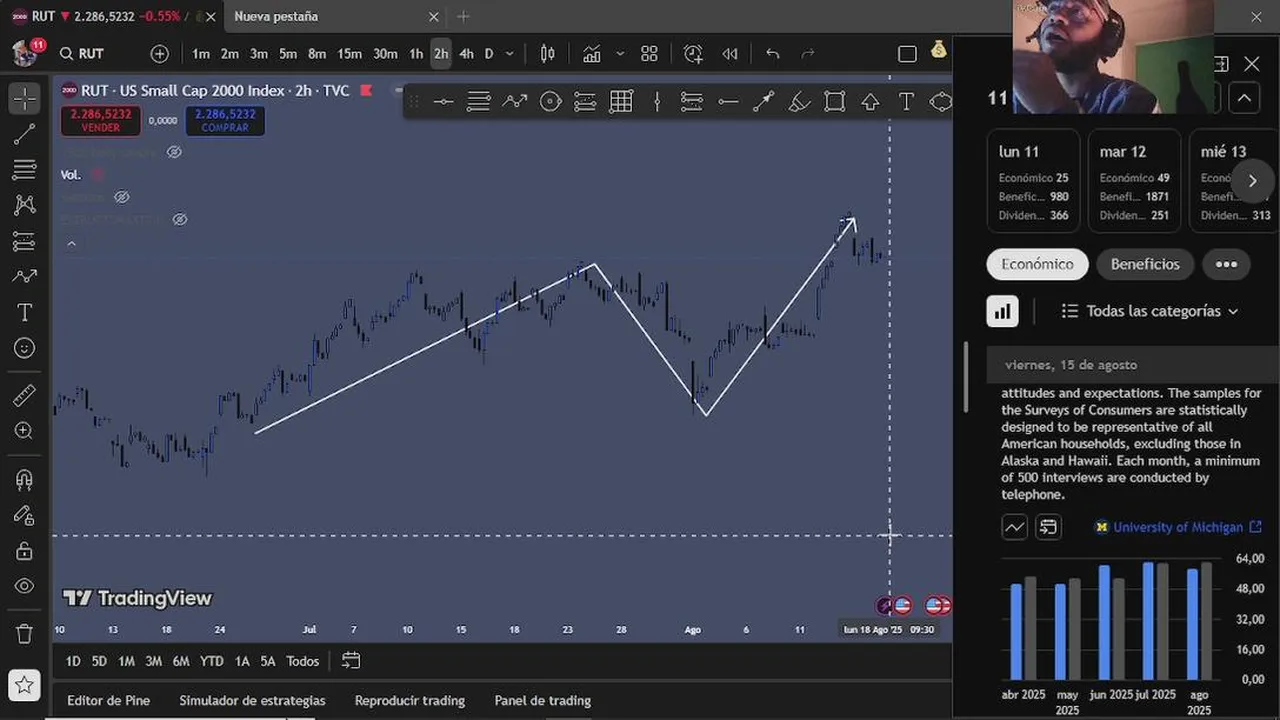Select vertical line tool in favorites toolbar
This screenshot has width=1280, height=720.
tap(657, 102)
